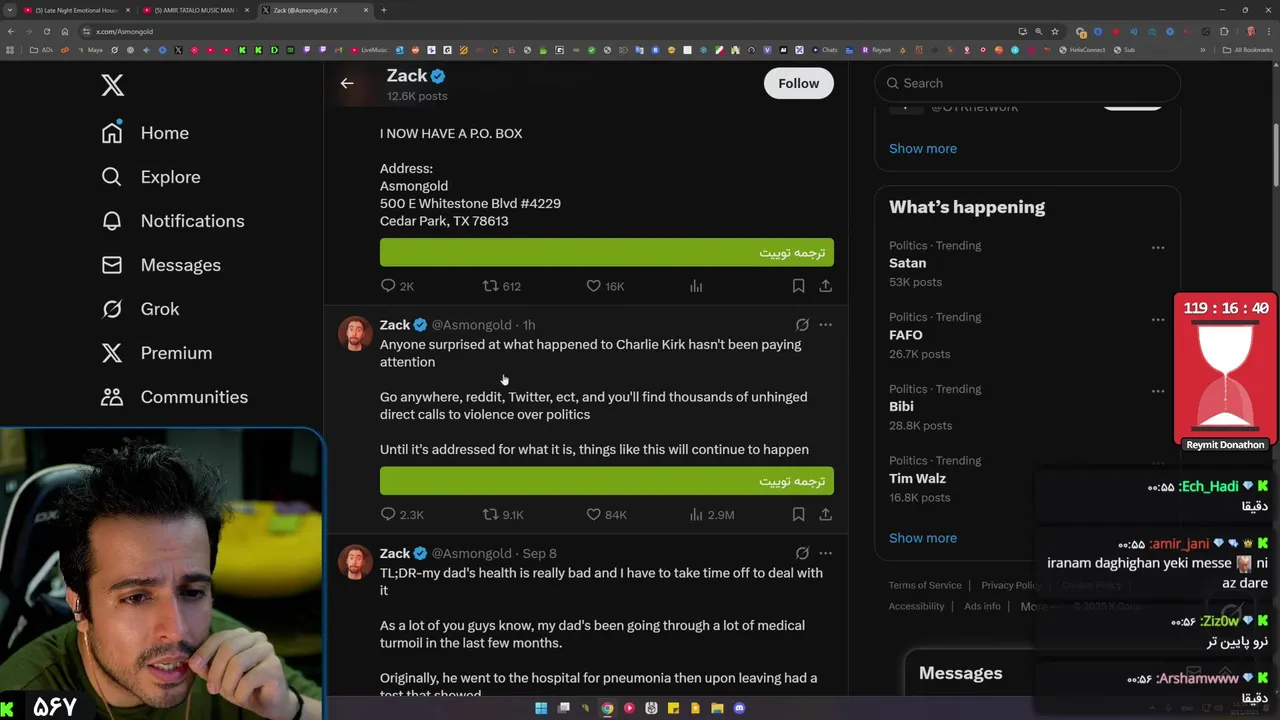Click the back arrow next to Zack
The width and height of the screenshot is (1280, 720).
(x=347, y=83)
